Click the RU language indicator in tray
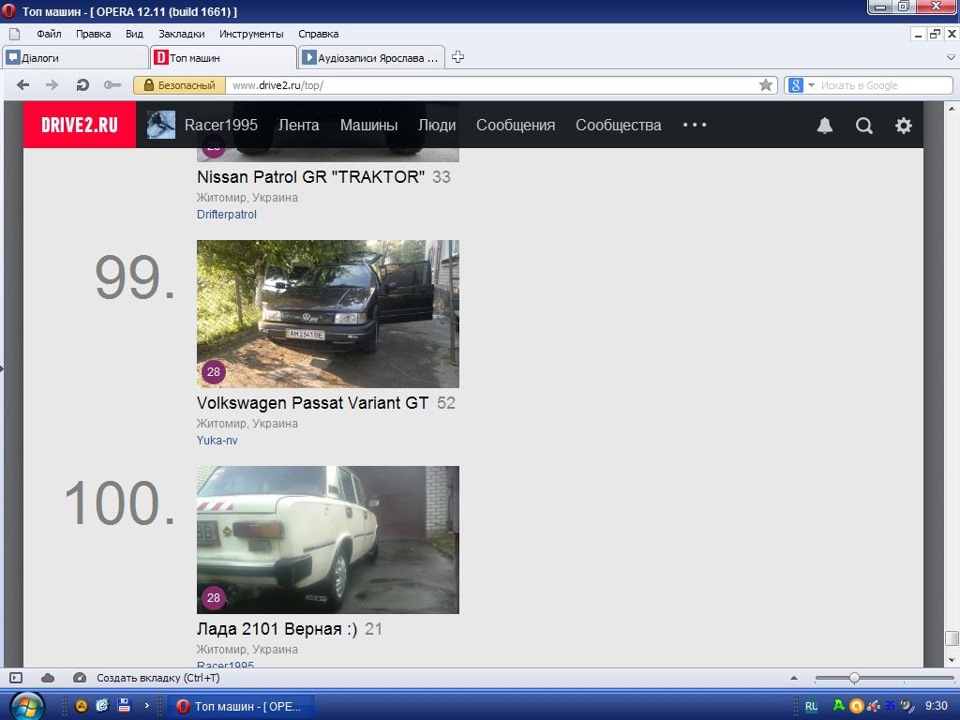 pos(811,706)
